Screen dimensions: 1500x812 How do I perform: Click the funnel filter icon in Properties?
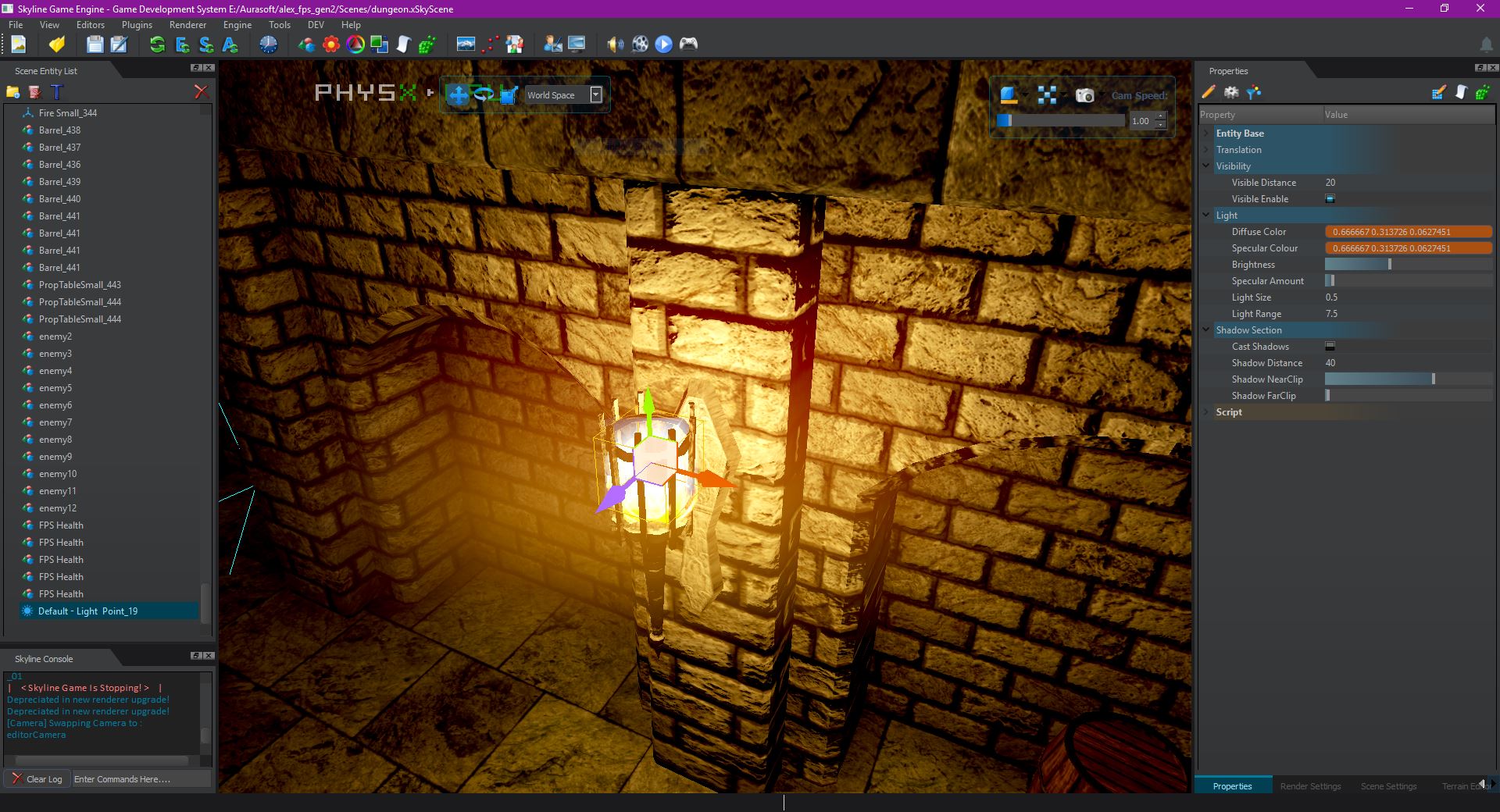pos(1254,92)
